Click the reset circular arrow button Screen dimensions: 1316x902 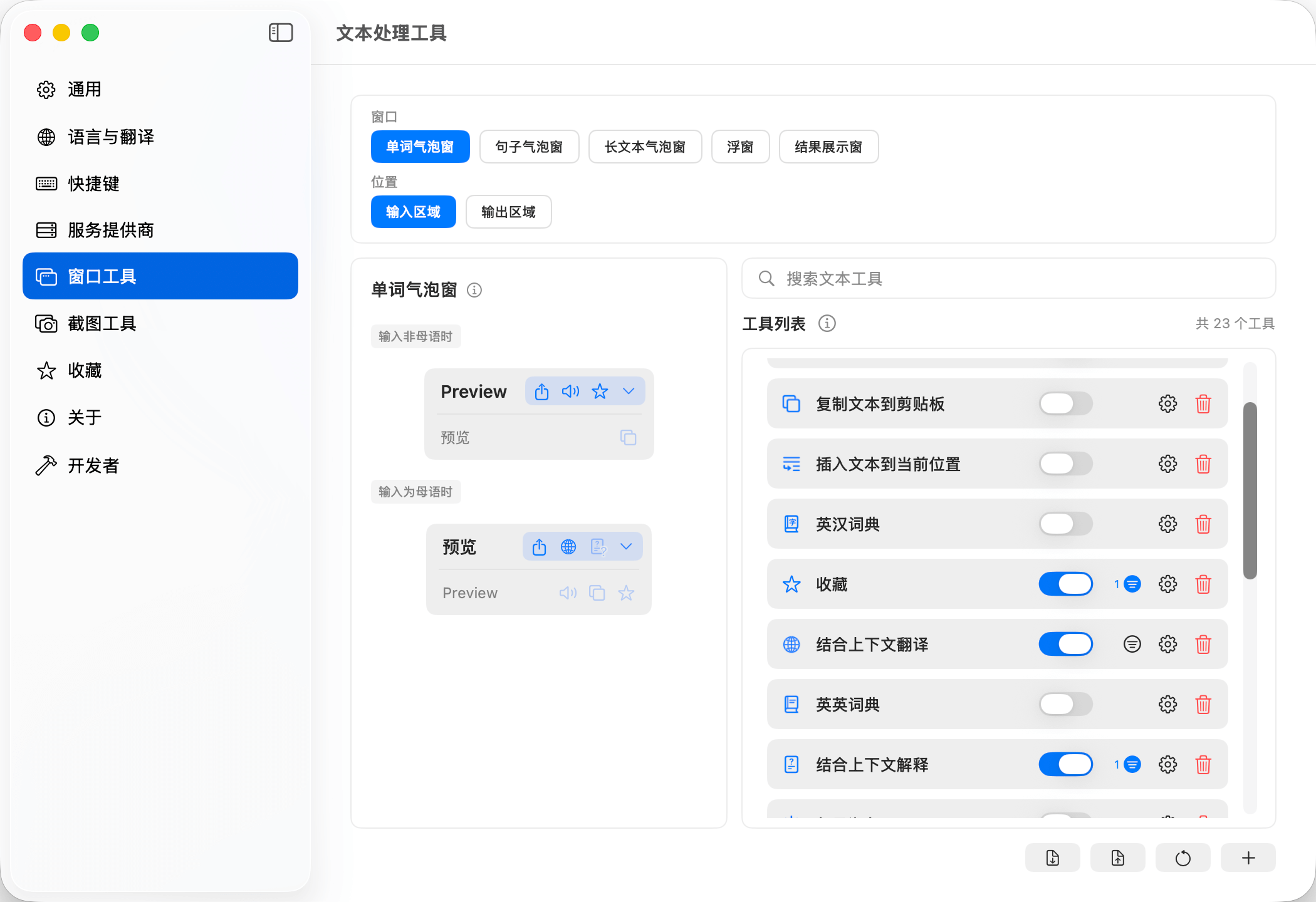coord(1183,858)
